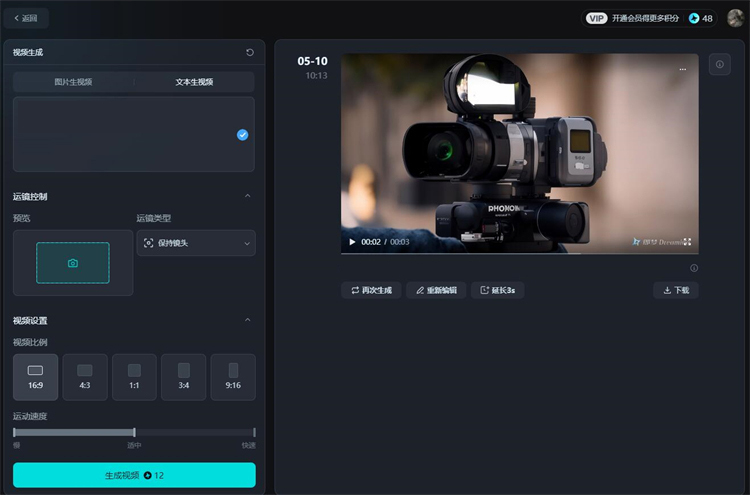Switch to the 文本生视频 tab

194,82
